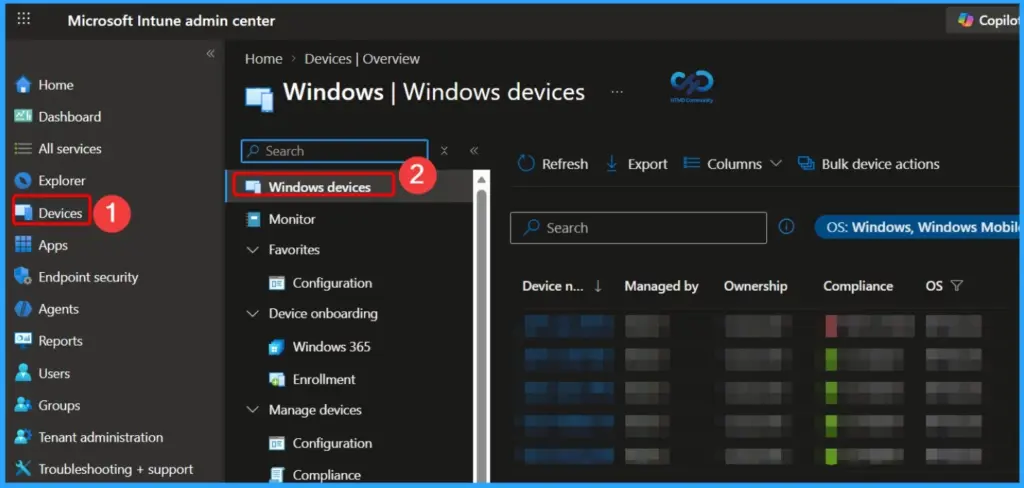
Task: Focus the blade menu Search box
Action: [x=334, y=151]
